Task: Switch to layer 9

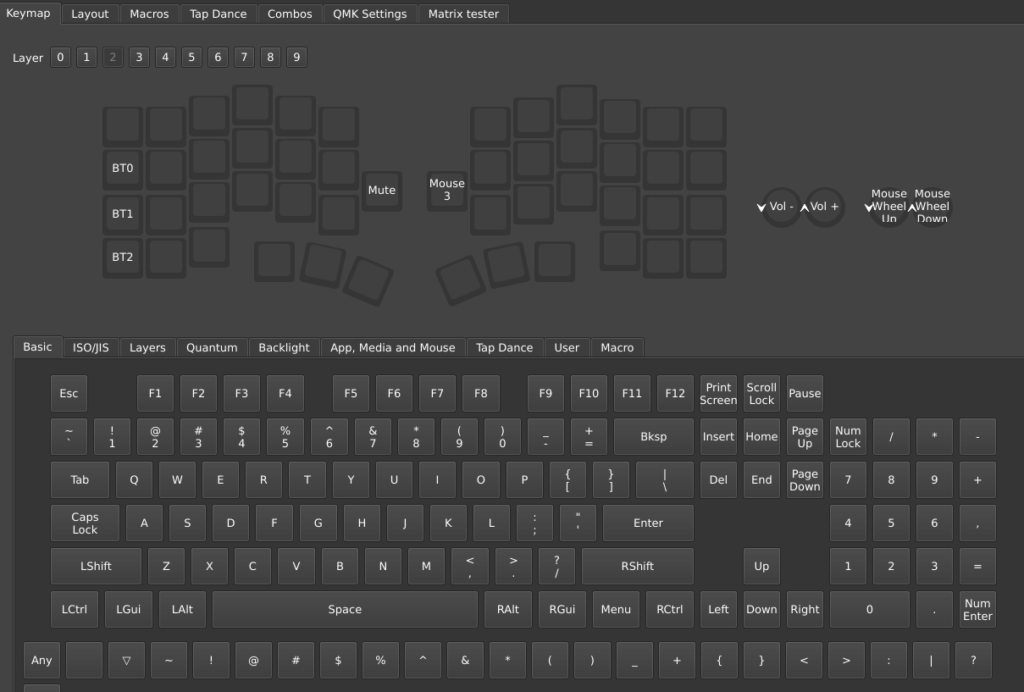Action: point(296,57)
